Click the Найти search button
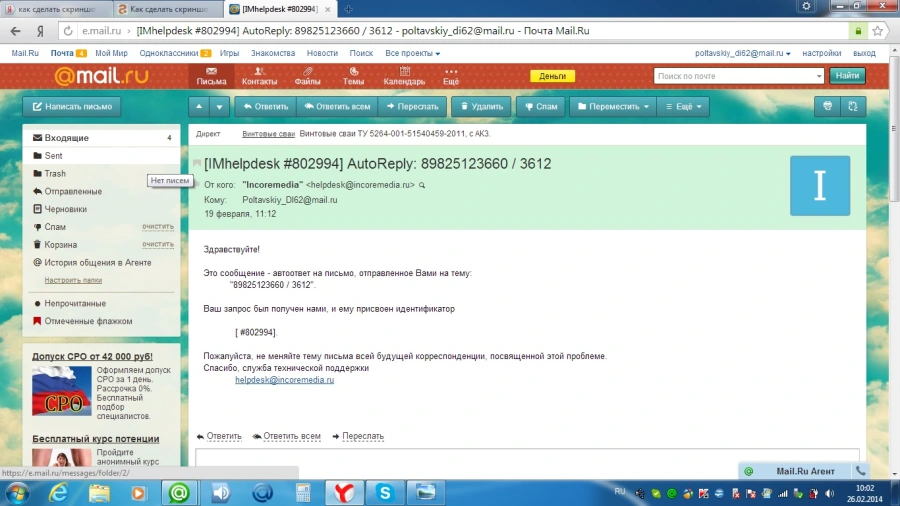The height and width of the screenshot is (506, 900). [x=847, y=76]
